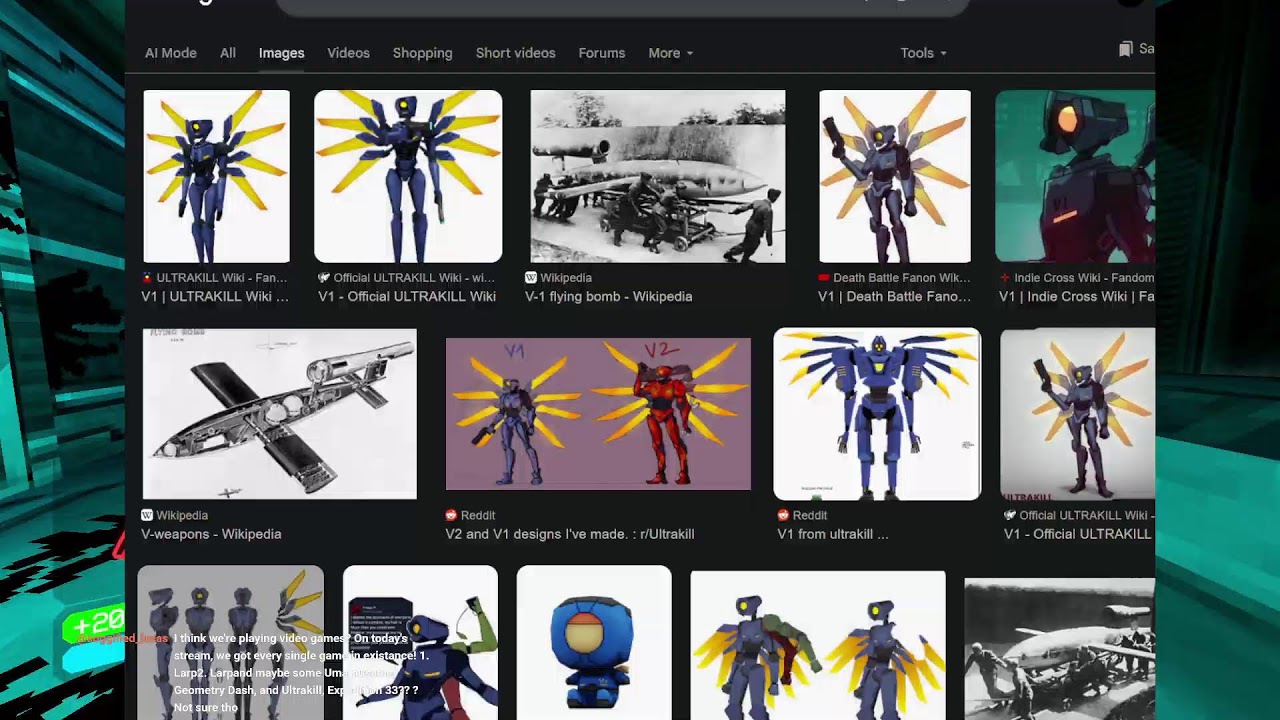Open 'V1 | Death Battle Fano...' title link
Image resolution: width=1280 pixels, height=720 pixels.
894,297
